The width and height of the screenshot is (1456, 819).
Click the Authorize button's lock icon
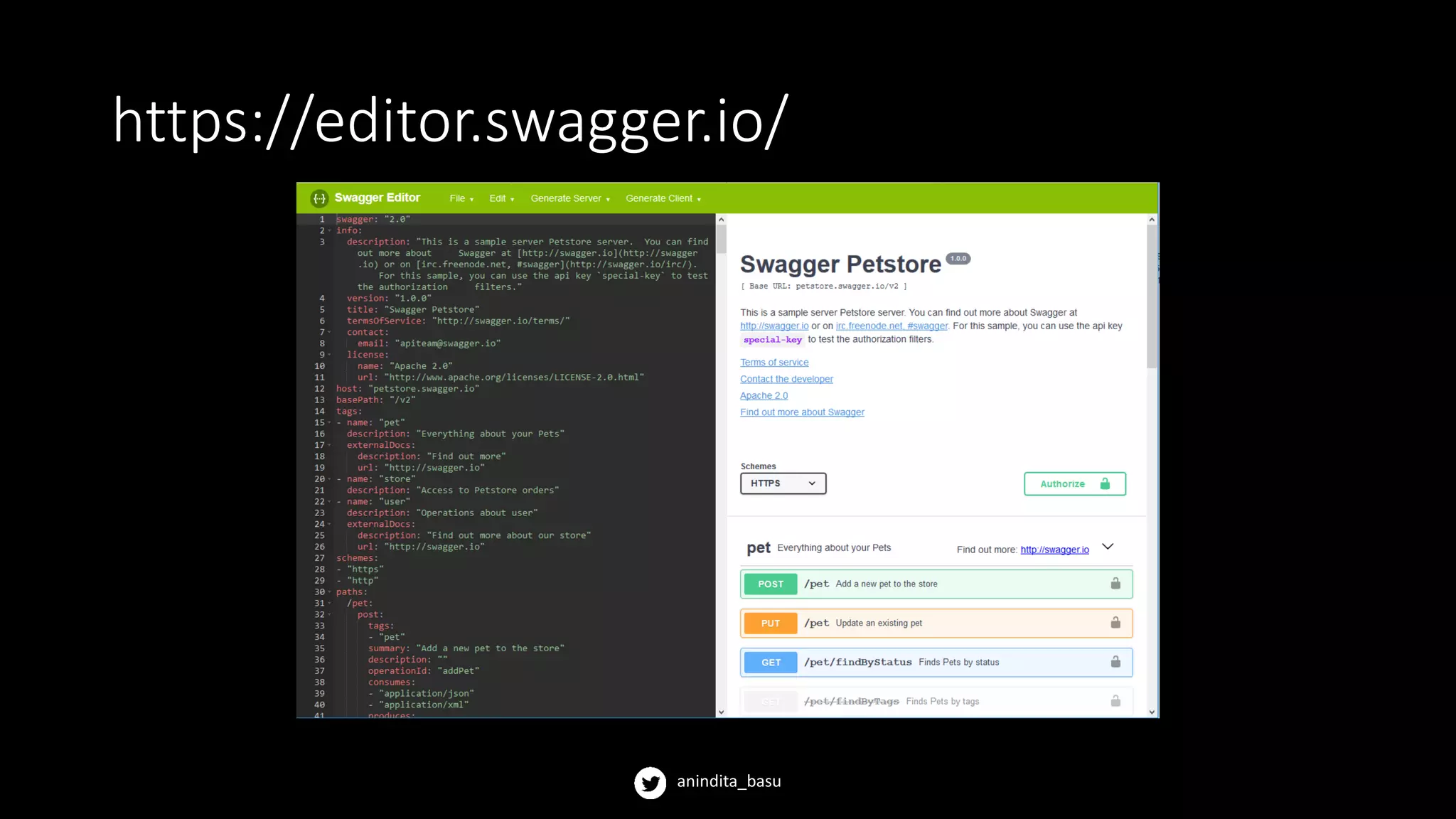tap(1105, 484)
